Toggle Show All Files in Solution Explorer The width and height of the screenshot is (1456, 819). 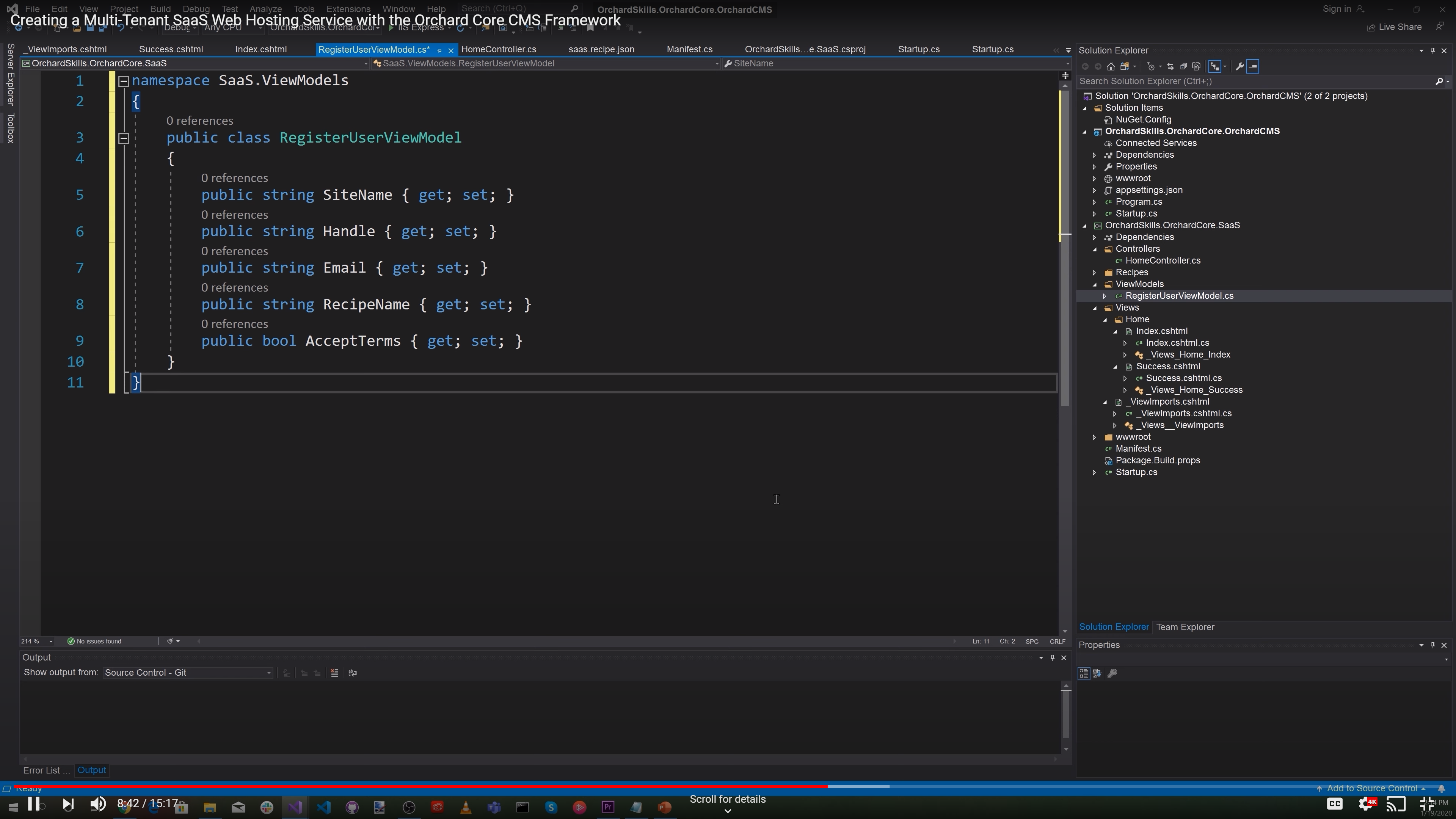click(1196, 67)
